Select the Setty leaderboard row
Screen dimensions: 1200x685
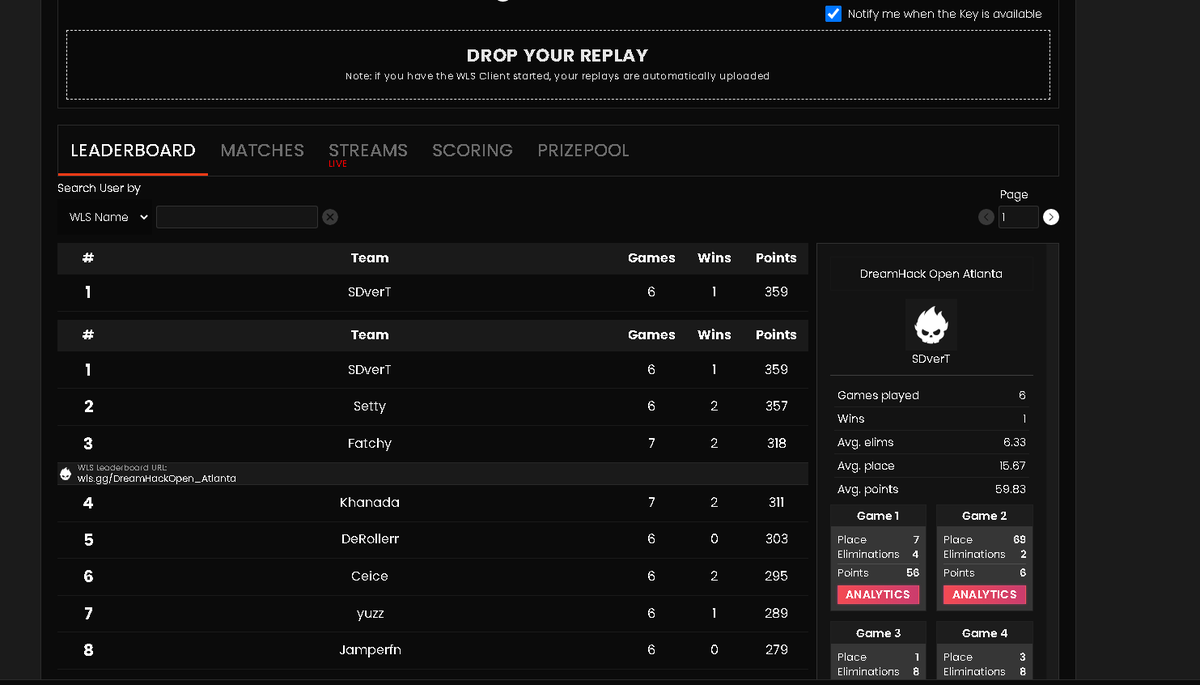pyautogui.click(x=432, y=406)
